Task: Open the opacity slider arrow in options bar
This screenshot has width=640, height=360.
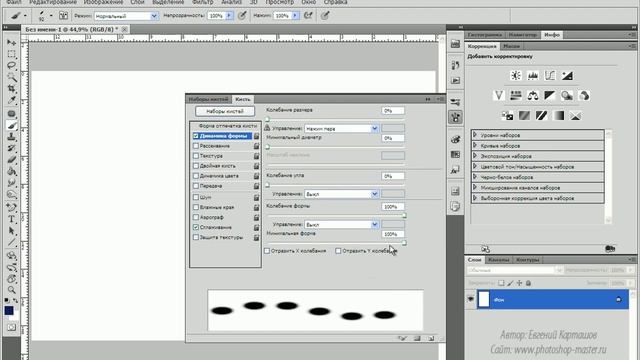Action: (x=229, y=16)
